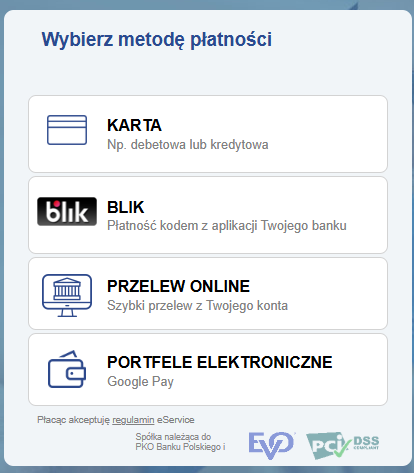
Task: Click the KARTA title text
Action: [134, 126]
